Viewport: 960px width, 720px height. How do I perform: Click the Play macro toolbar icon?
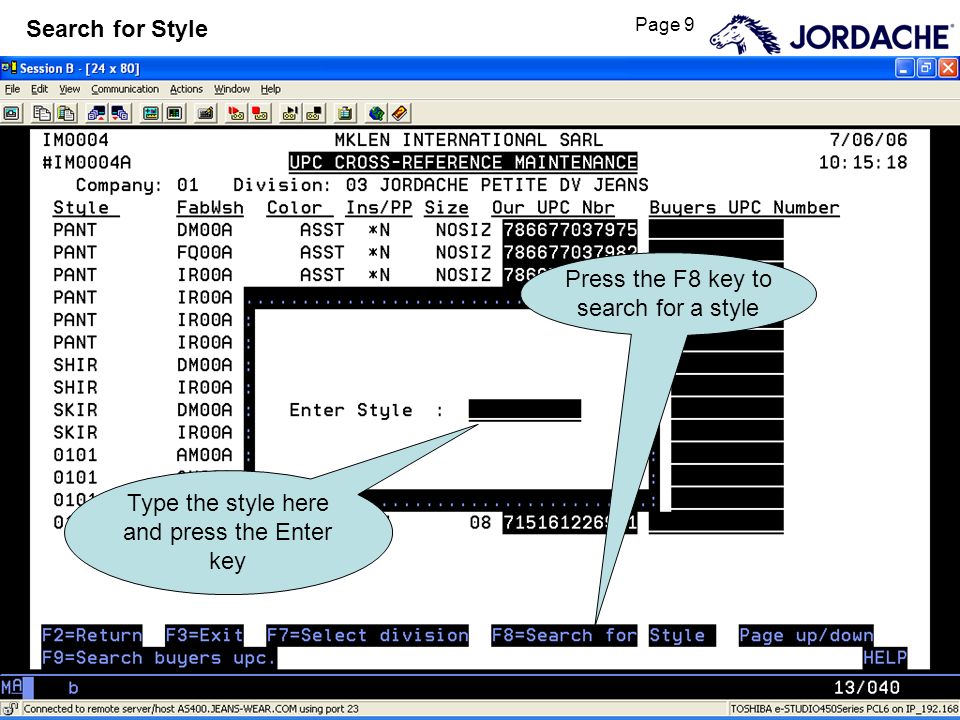(x=290, y=113)
